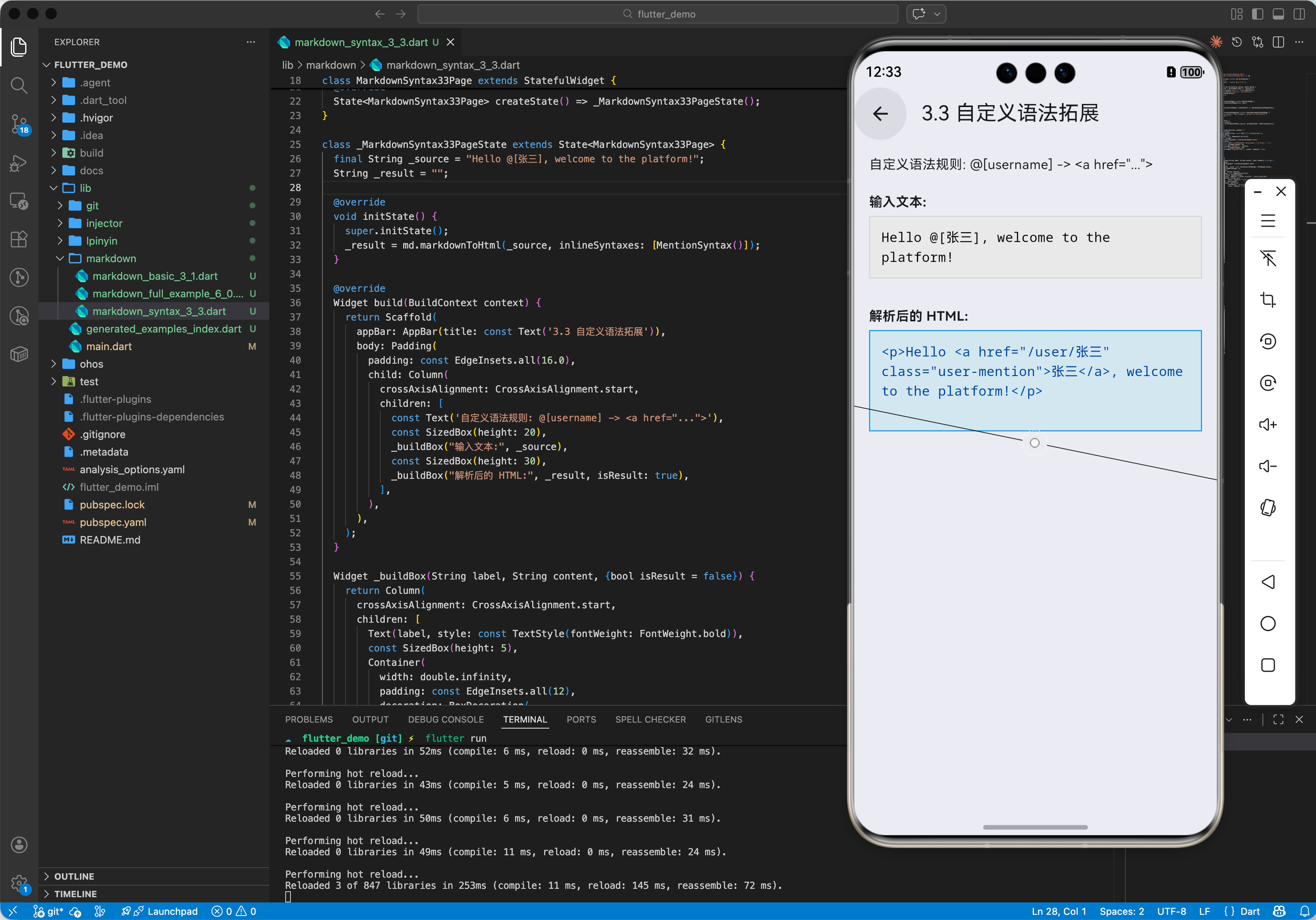Tap the emulator triangle back navigation button

point(1268,582)
